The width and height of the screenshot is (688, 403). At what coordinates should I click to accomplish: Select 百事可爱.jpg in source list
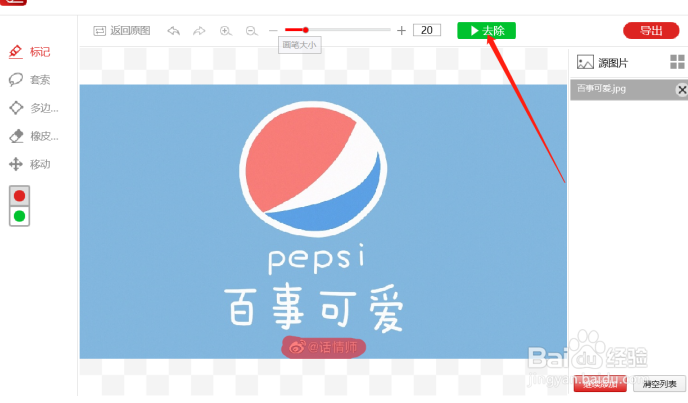point(629,89)
